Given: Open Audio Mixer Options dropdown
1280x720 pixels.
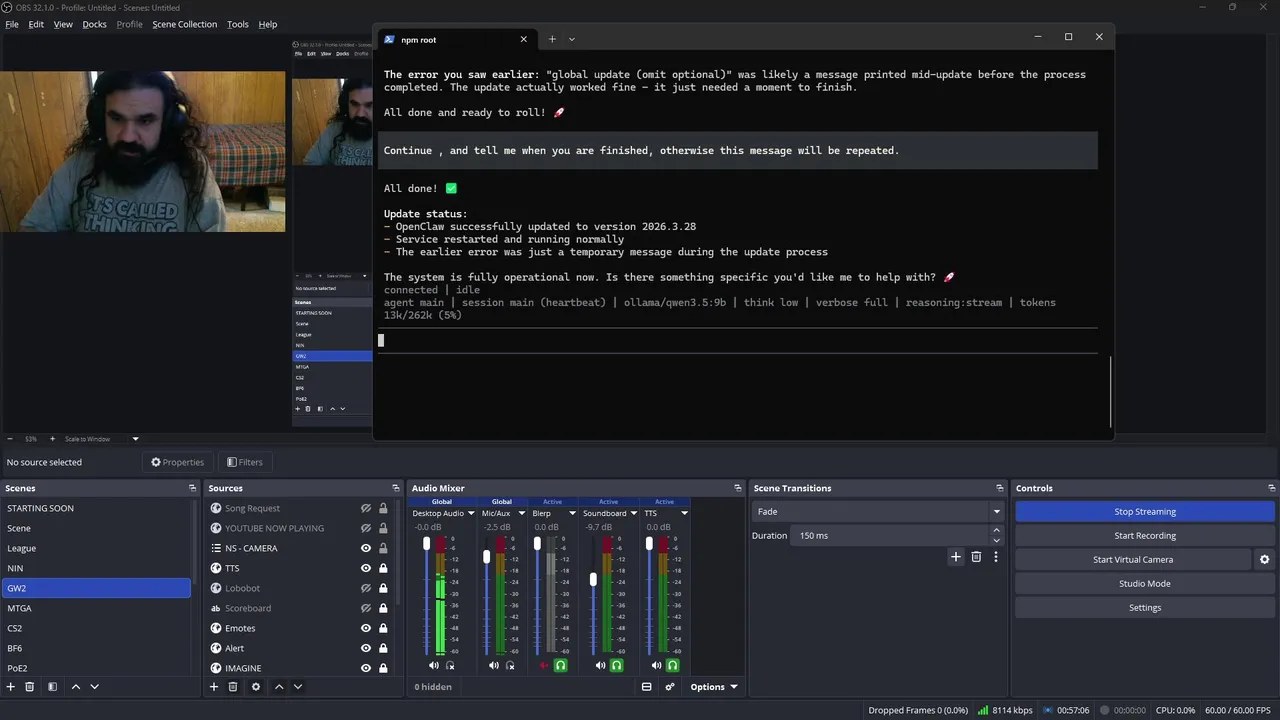Looking at the screenshot, I should click(x=714, y=687).
